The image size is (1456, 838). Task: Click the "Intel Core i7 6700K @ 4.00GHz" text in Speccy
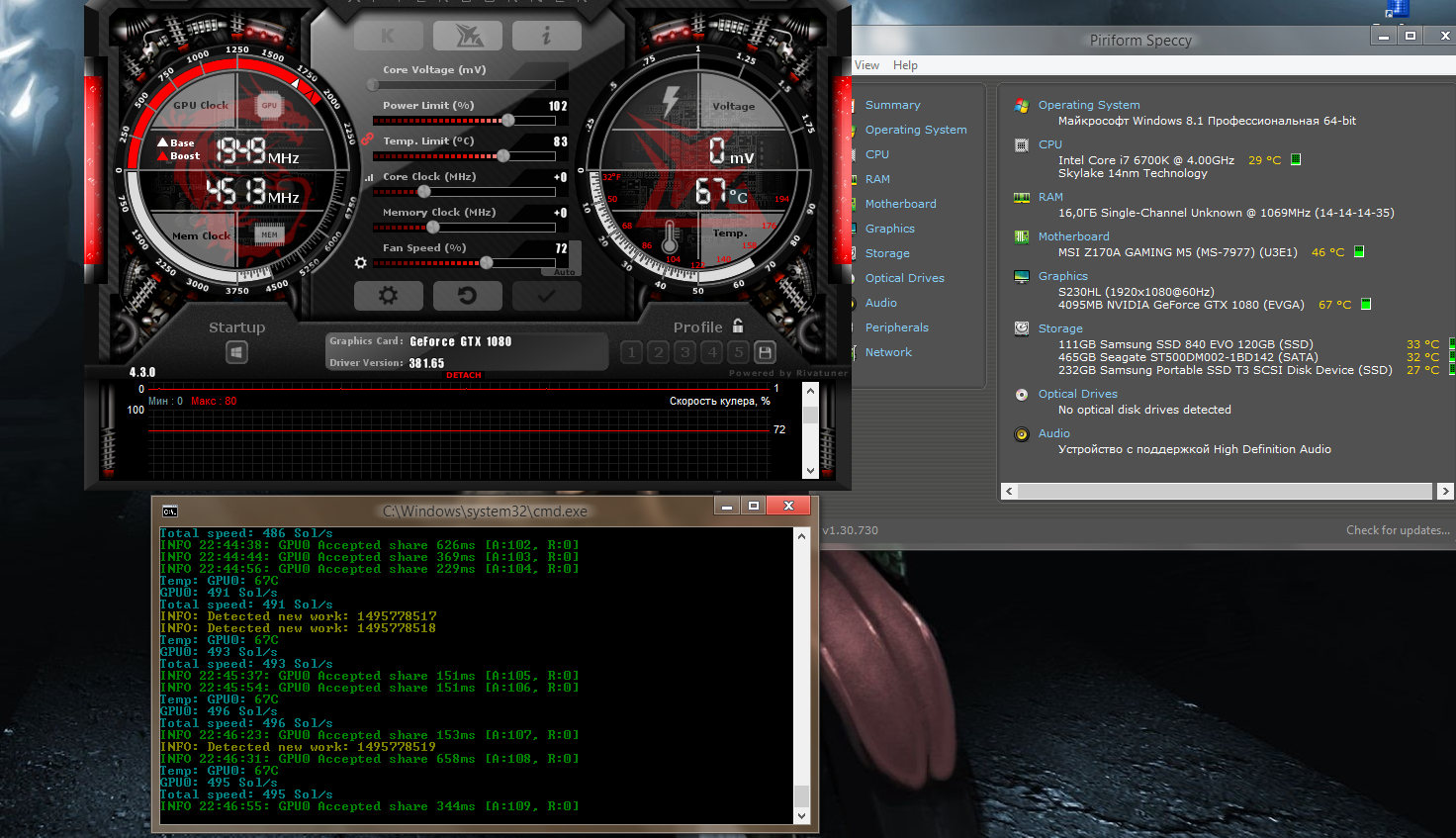coord(1146,160)
